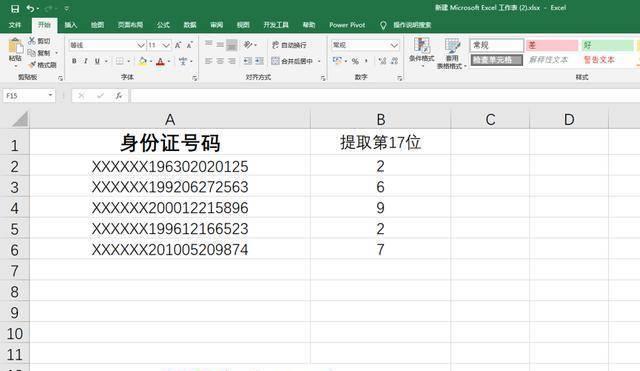Apply the red font color A
This screenshot has width=640, height=371.
point(160,61)
